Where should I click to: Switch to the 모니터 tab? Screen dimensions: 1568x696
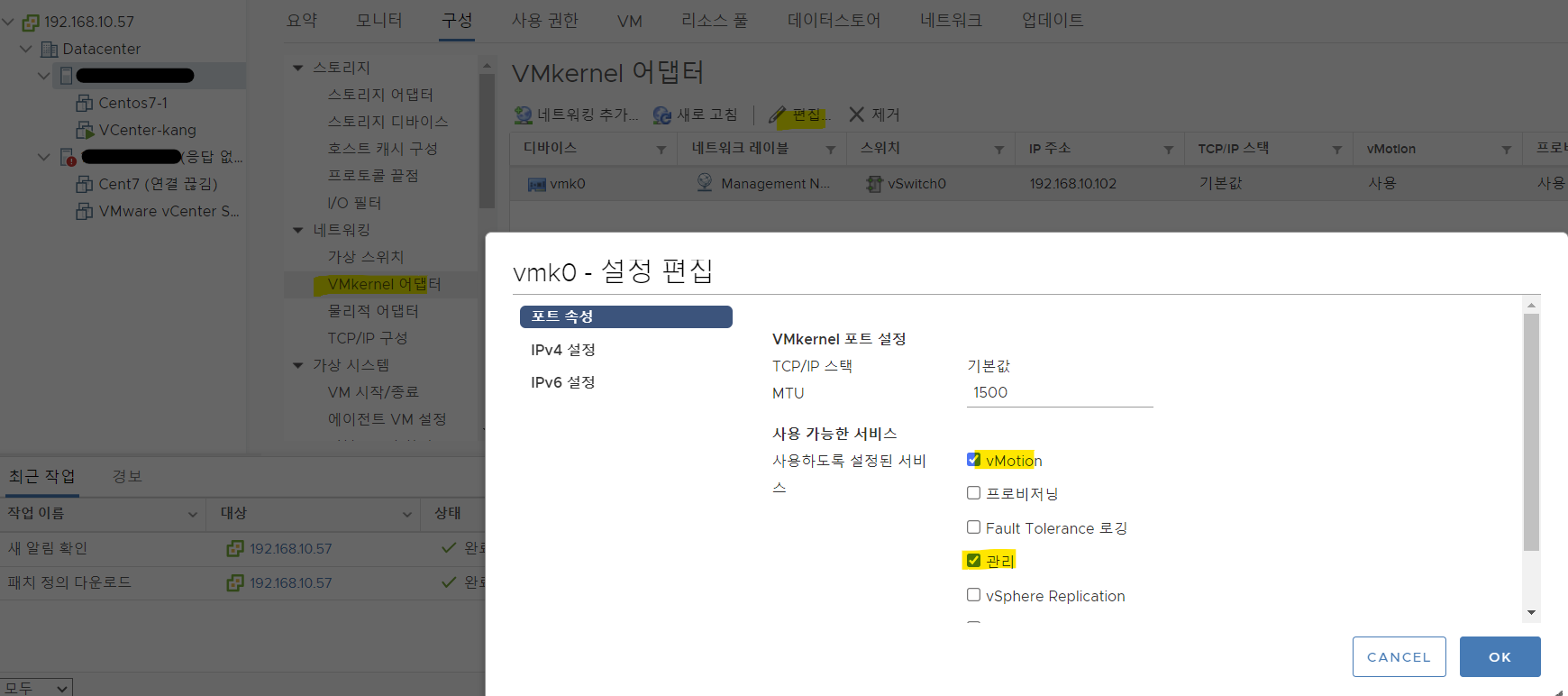point(379,20)
